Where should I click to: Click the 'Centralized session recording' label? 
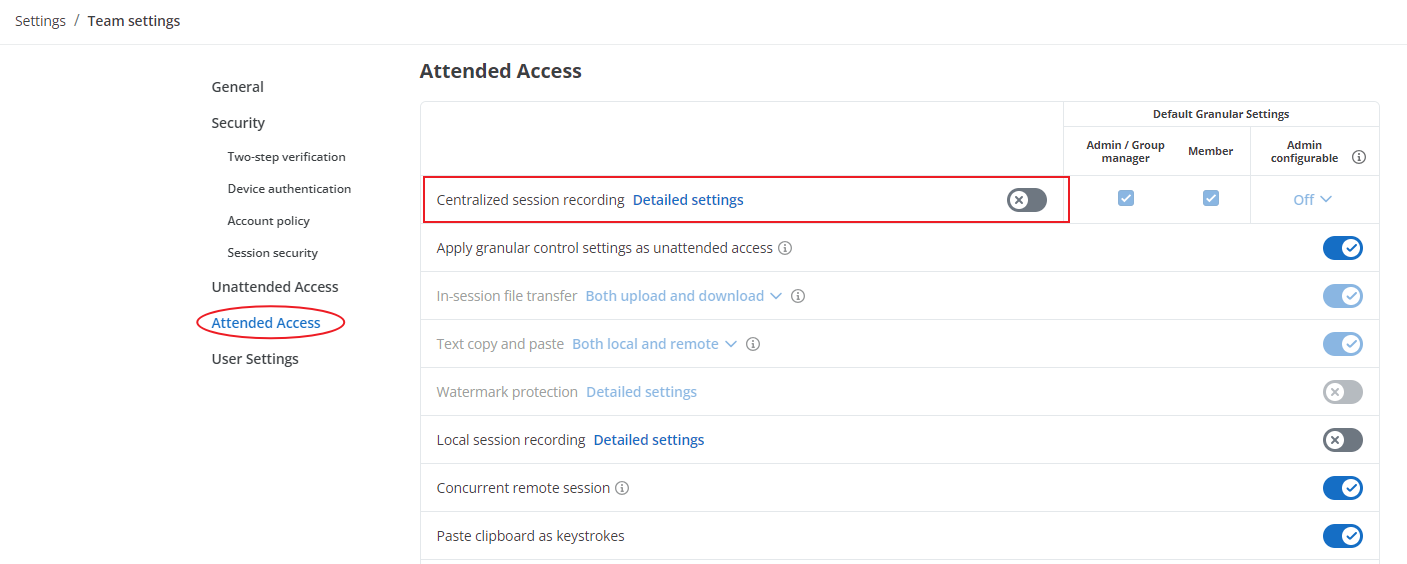530,200
